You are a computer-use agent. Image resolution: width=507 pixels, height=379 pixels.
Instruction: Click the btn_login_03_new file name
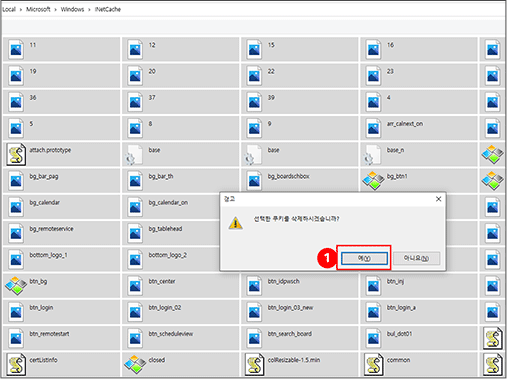[290, 308]
